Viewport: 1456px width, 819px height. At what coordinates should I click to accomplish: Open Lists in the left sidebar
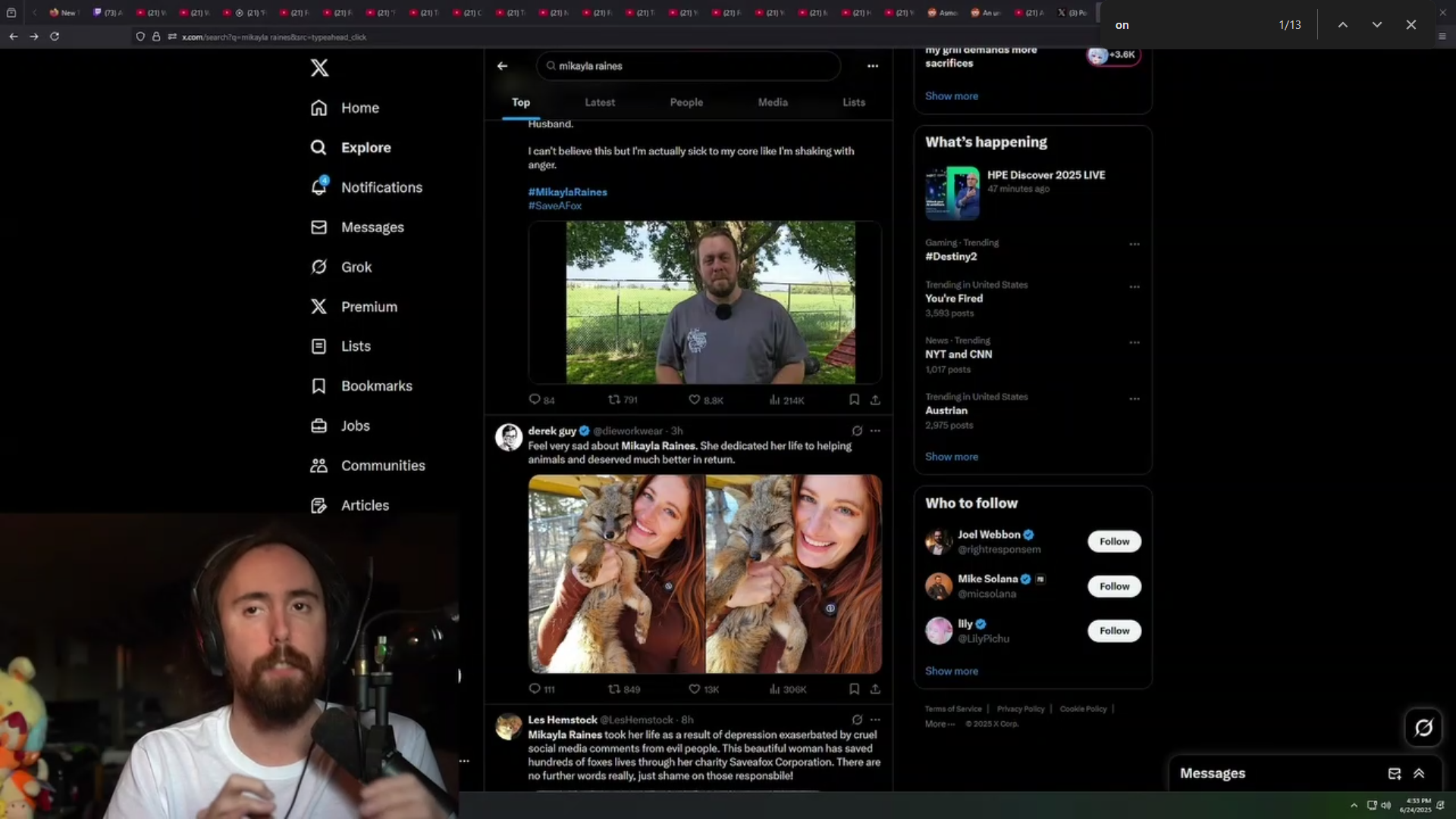pyautogui.click(x=340, y=346)
